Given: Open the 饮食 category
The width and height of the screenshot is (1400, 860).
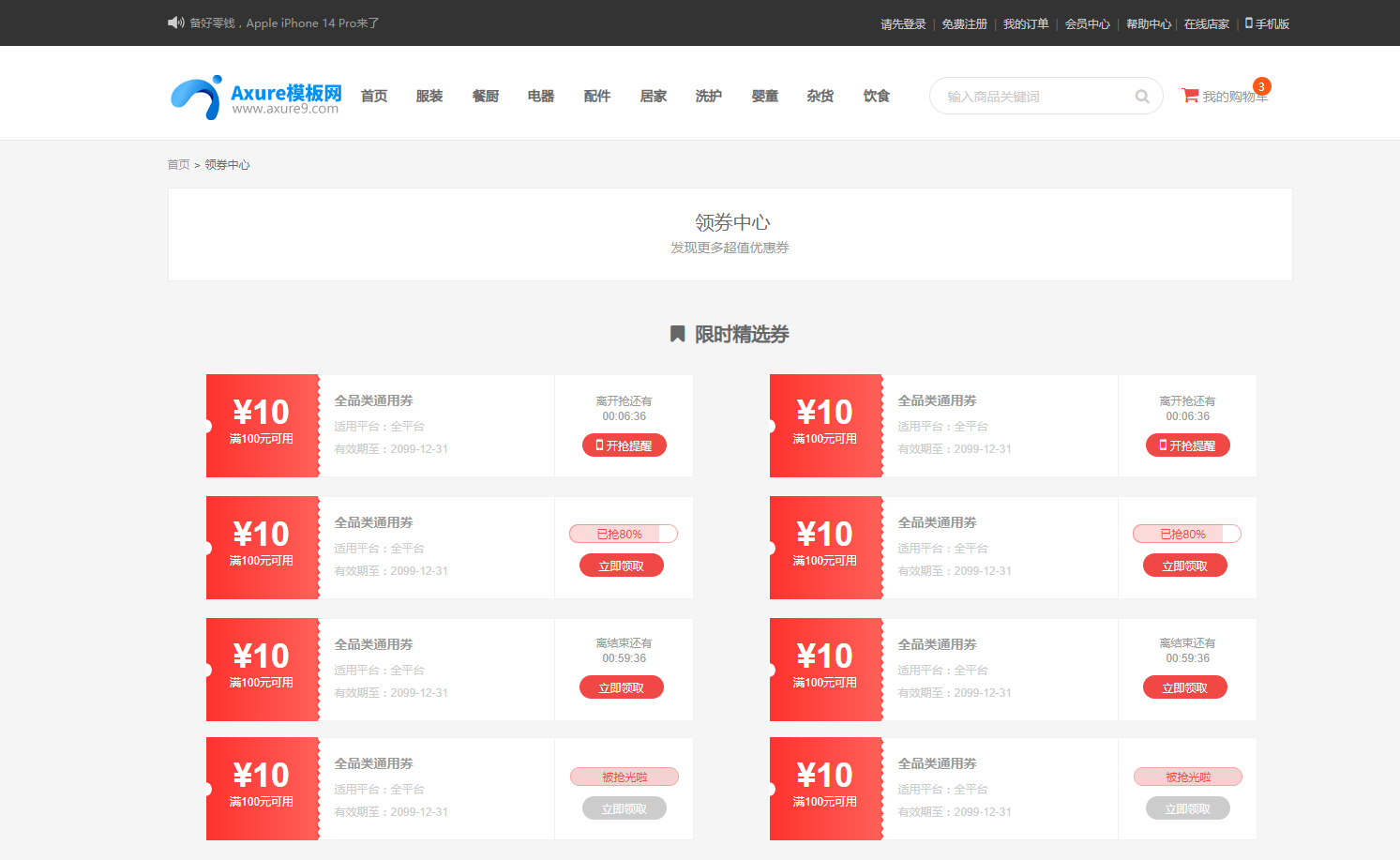Looking at the screenshot, I should tap(877, 96).
